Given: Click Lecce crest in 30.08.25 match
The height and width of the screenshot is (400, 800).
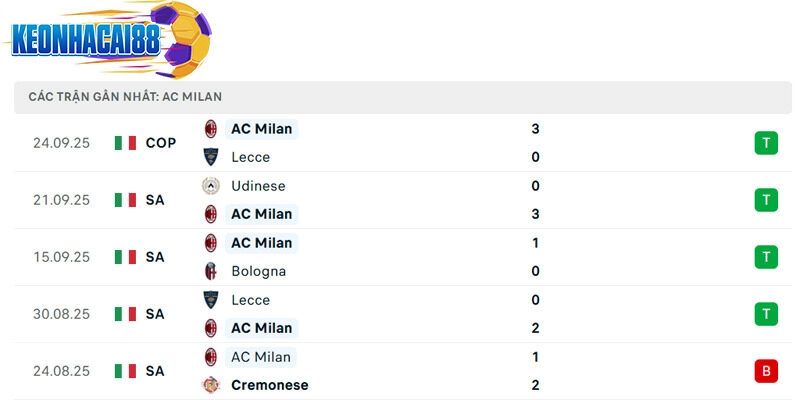Looking at the screenshot, I should (x=211, y=300).
